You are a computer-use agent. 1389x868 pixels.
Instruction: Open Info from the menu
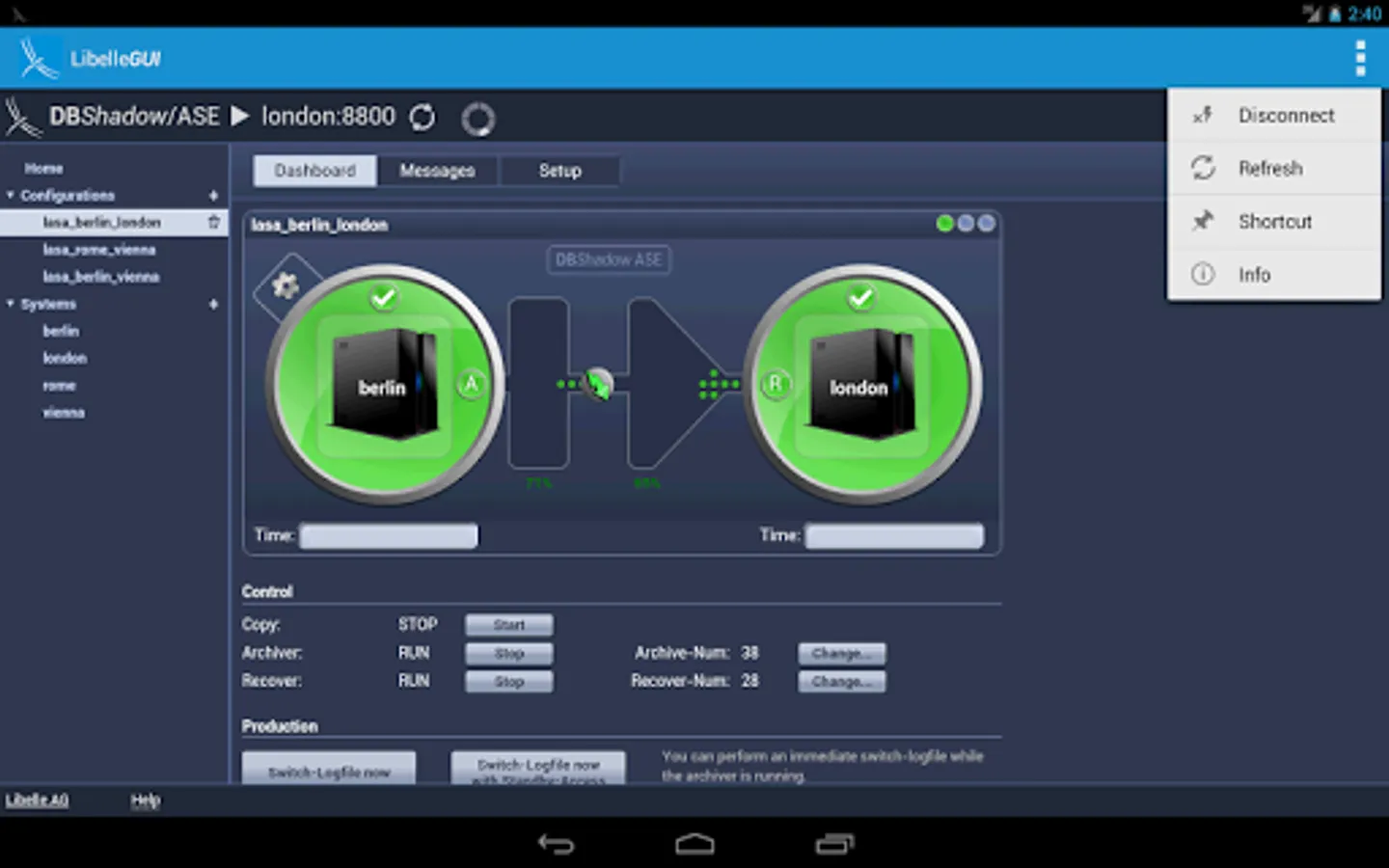(1273, 274)
